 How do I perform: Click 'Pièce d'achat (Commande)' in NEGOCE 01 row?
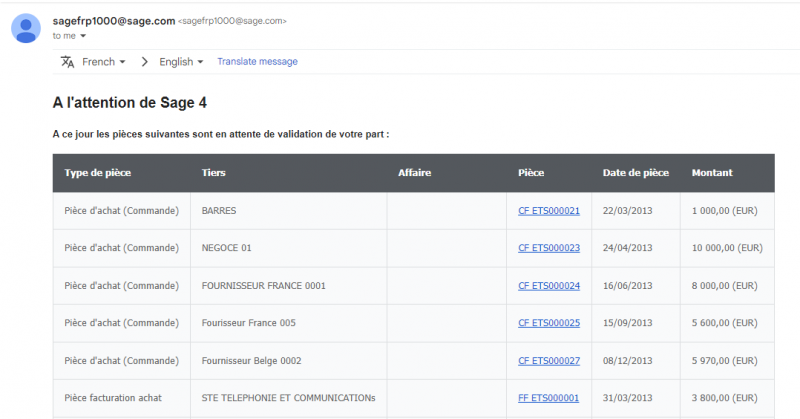click(x=121, y=248)
